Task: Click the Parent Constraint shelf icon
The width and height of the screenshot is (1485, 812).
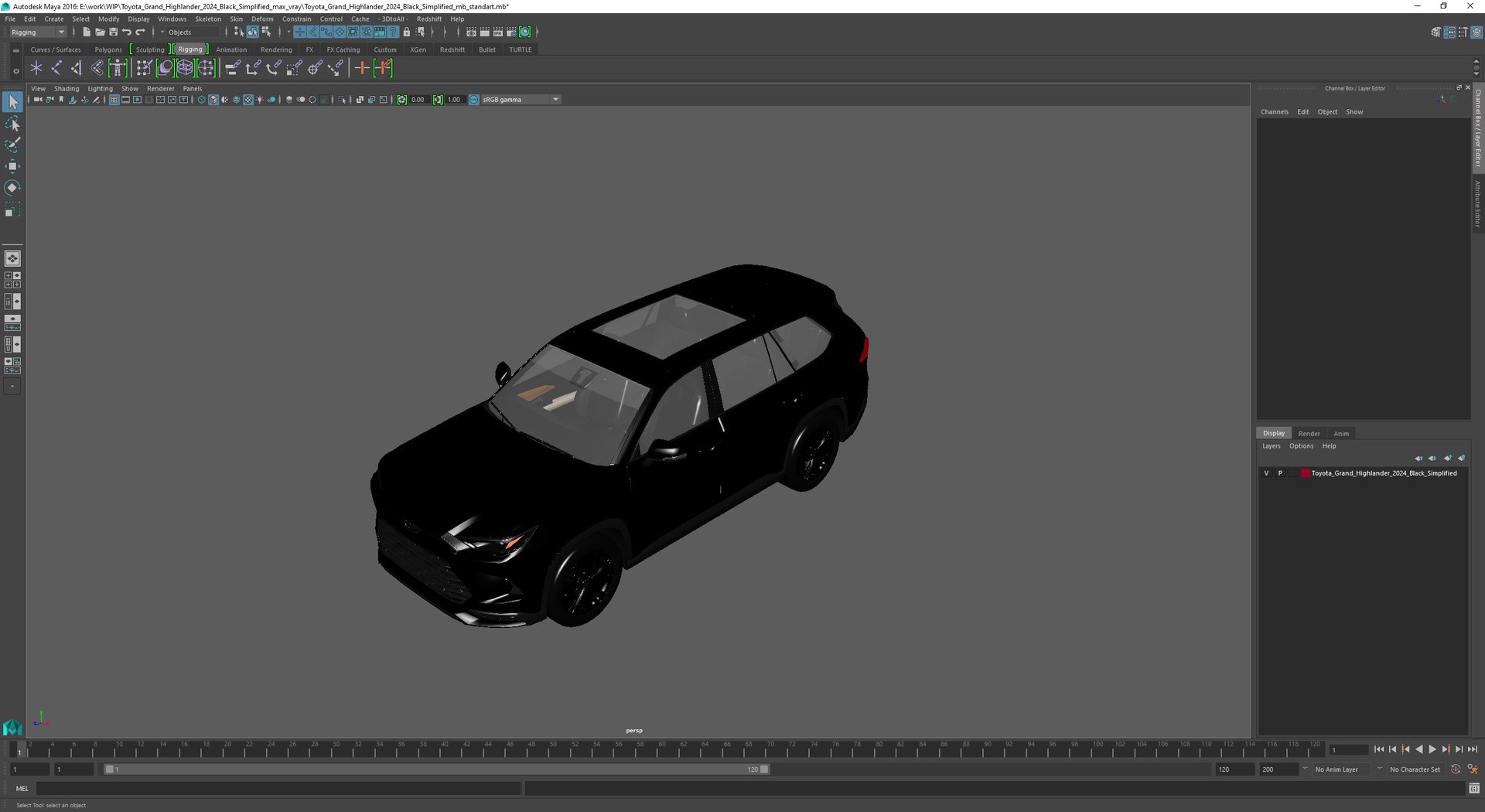Action: click(233, 68)
